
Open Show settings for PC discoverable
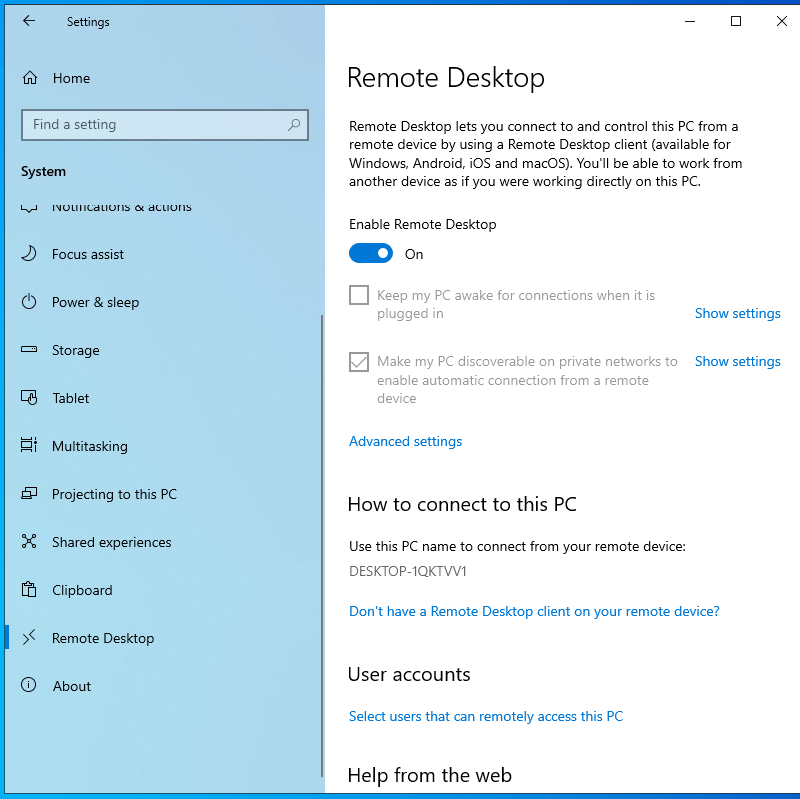click(737, 361)
